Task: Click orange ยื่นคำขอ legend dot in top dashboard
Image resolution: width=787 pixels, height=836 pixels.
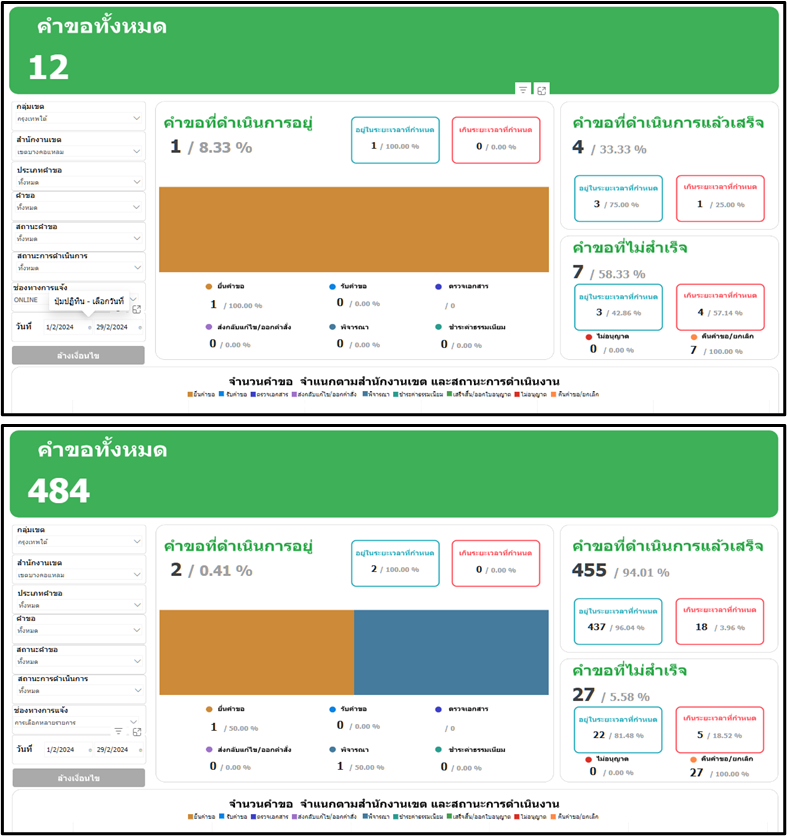Action: pyautogui.click(x=209, y=286)
